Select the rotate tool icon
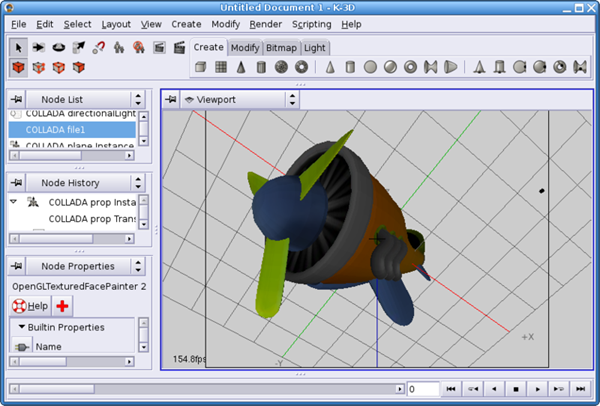Viewport: 600px width, 406px height. [59, 47]
